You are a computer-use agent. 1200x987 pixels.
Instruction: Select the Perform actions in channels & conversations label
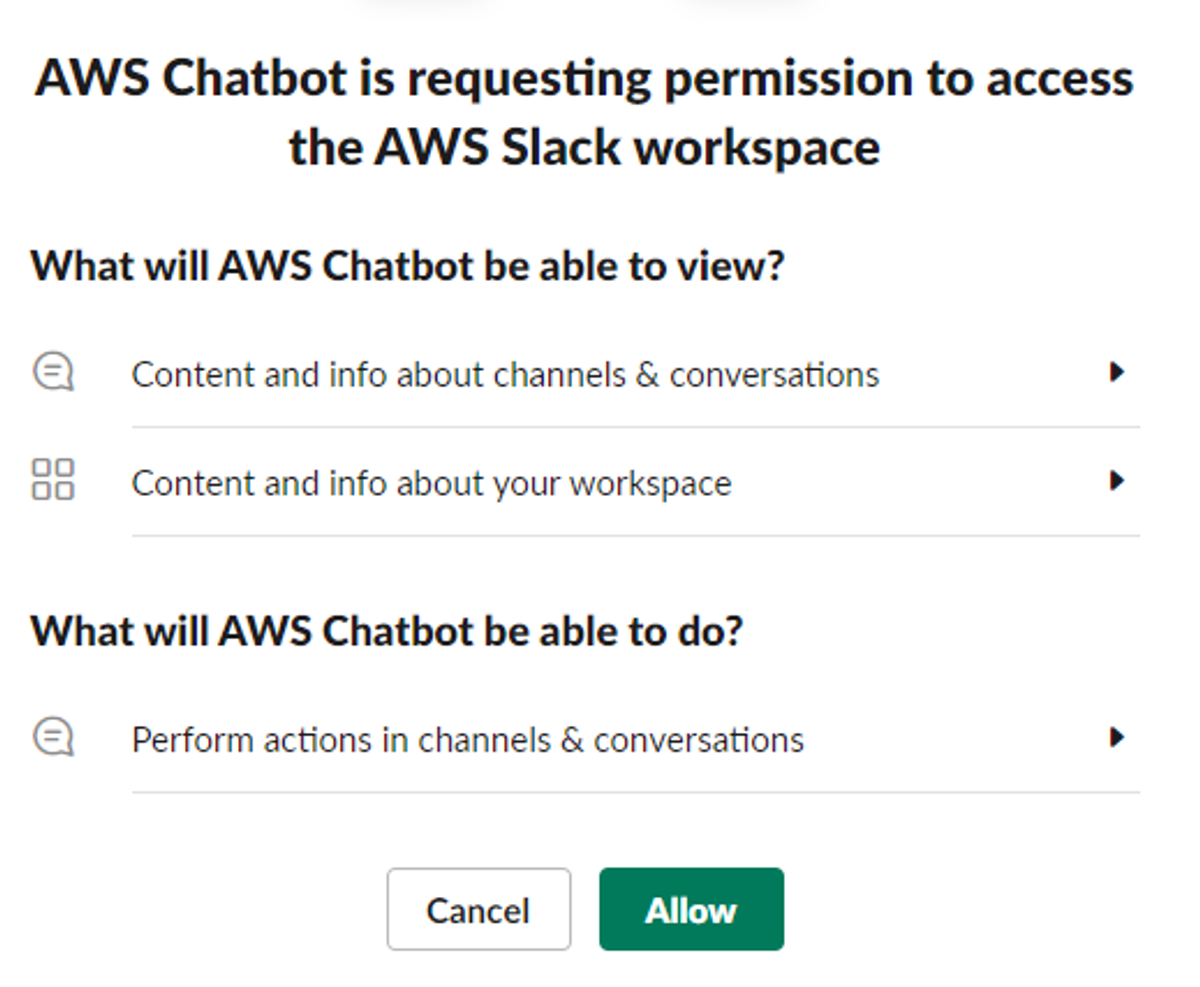click(x=468, y=740)
